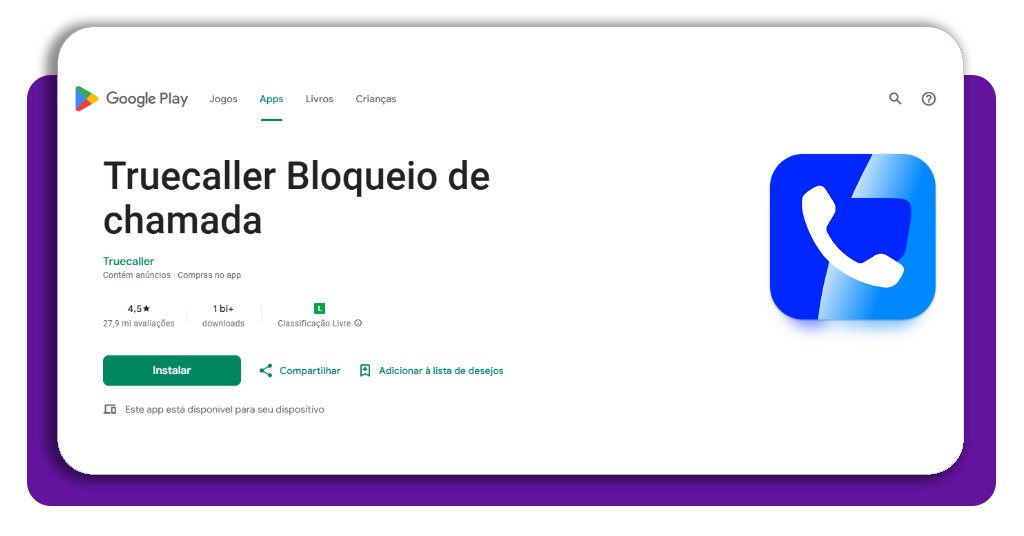Image resolution: width=1024 pixels, height=536 pixels.
Task: Click the 4,5 star rating
Action: pyautogui.click(x=138, y=308)
